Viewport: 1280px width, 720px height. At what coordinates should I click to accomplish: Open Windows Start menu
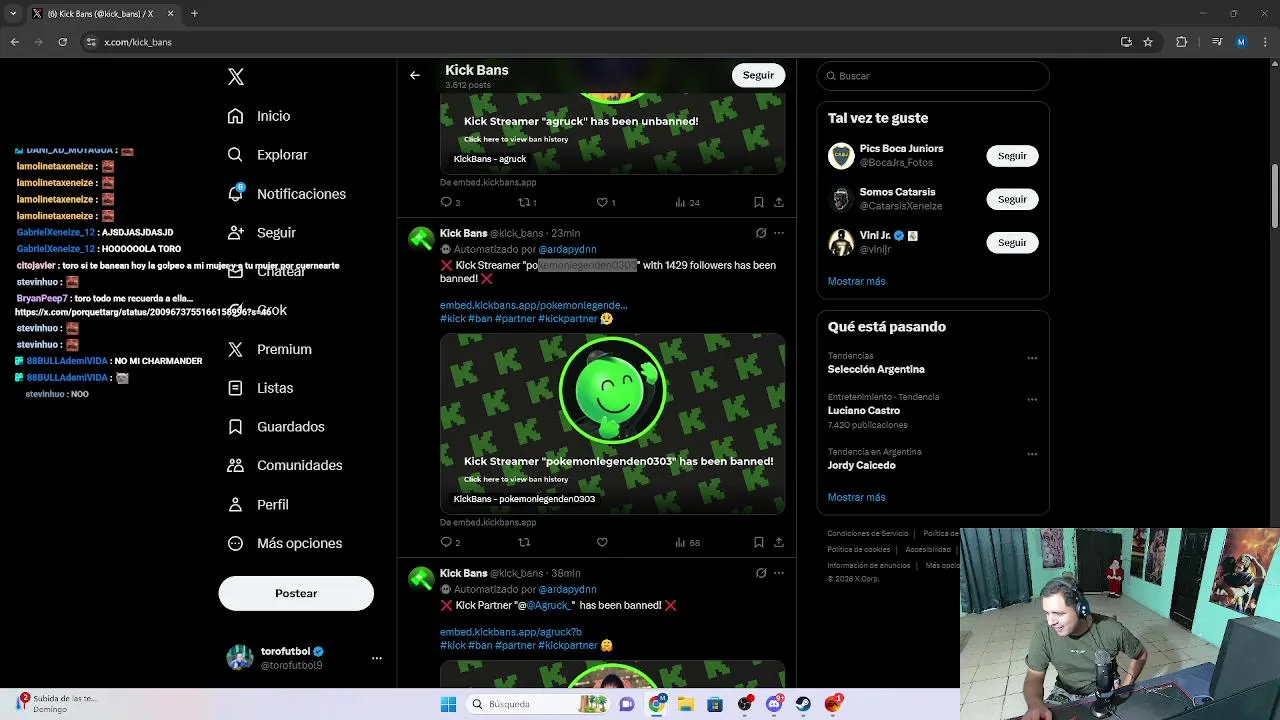click(x=448, y=704)
